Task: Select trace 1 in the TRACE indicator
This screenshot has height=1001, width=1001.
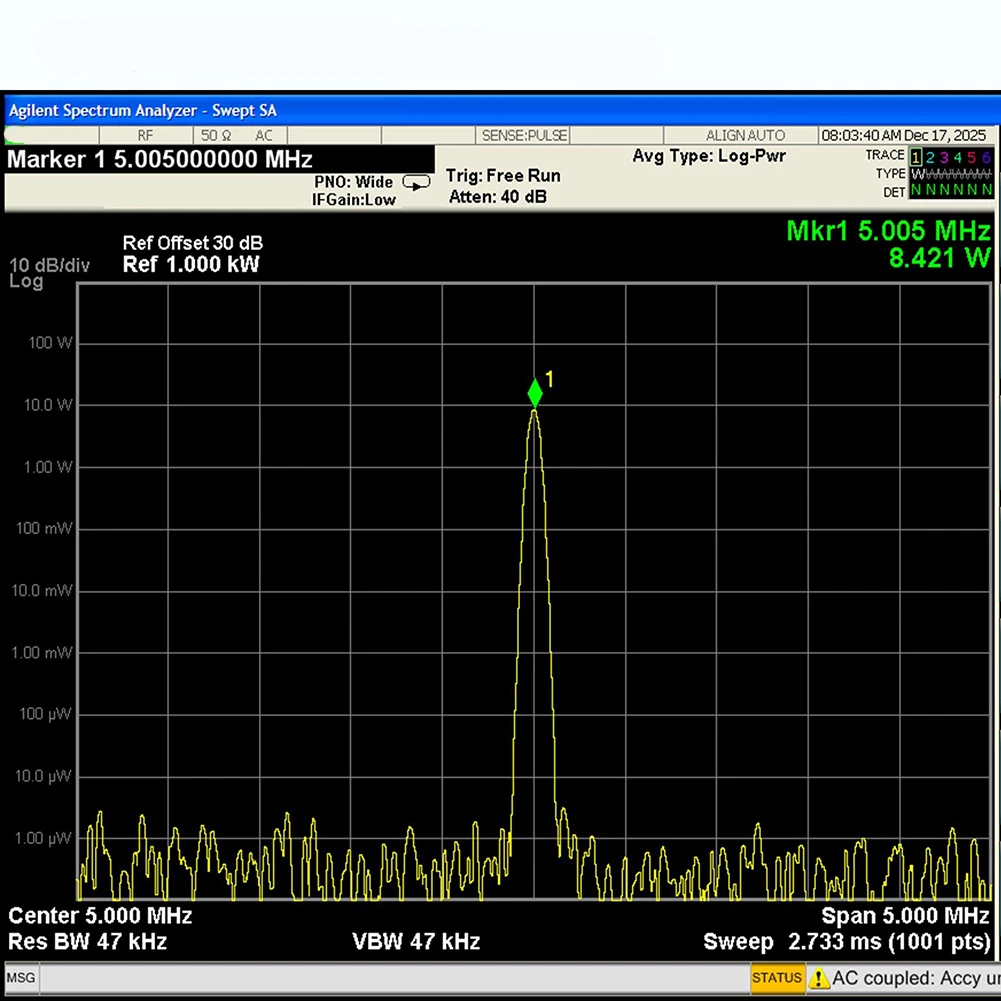Action: tap(916, 156)
